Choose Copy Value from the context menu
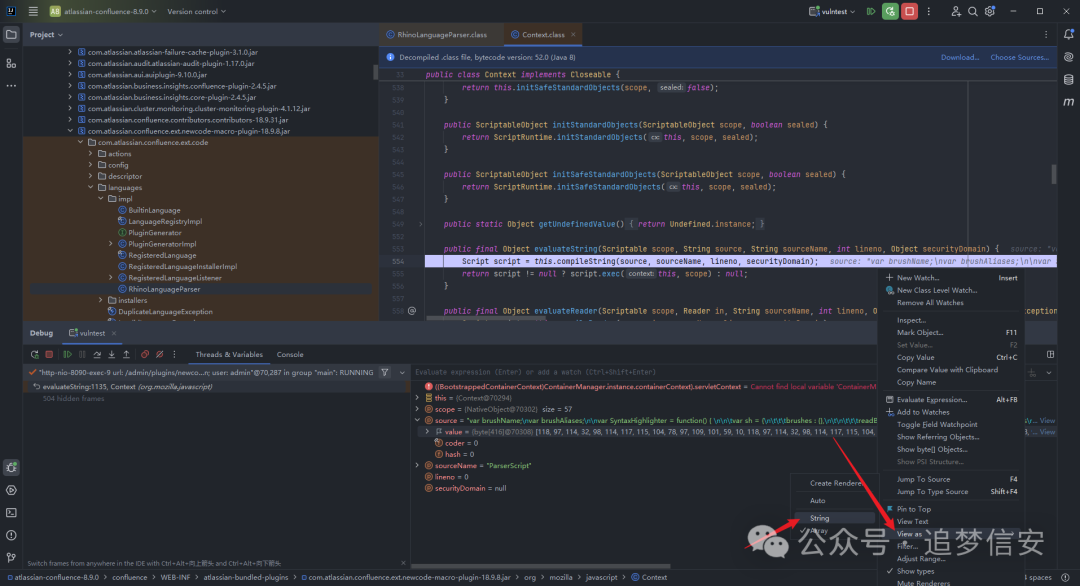 click(x=915, y=357)
